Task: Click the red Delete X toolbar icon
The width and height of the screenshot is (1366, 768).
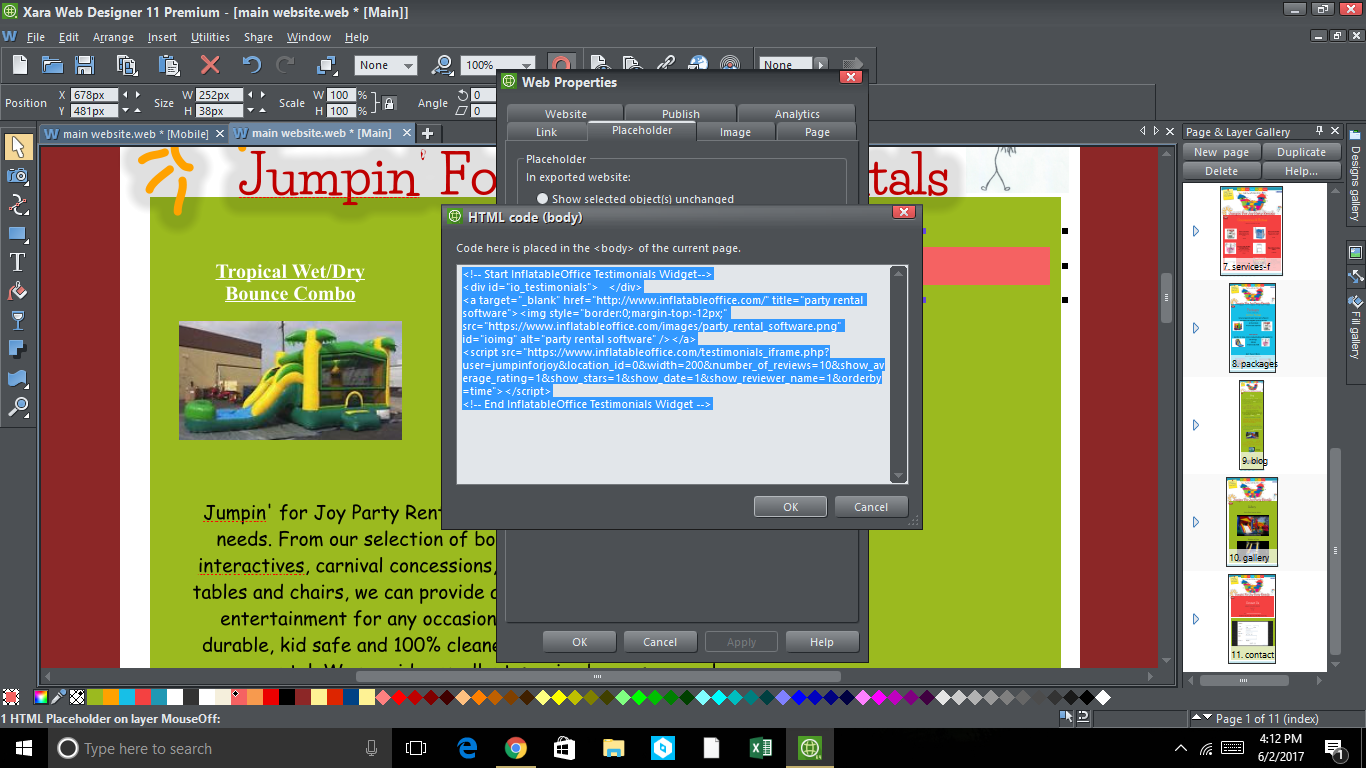Action: [210, 65]
